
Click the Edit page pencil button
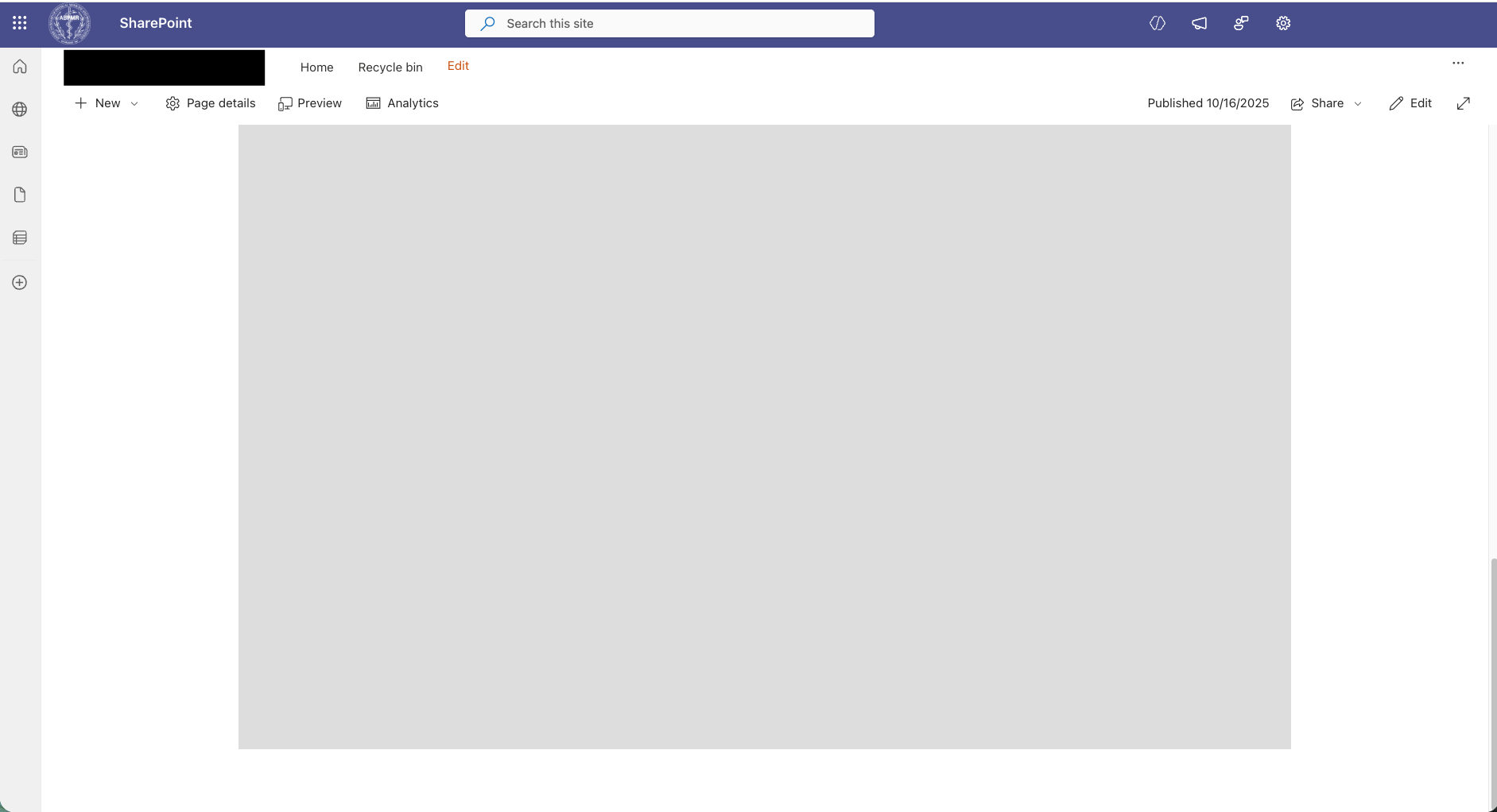coord(1410,103)
